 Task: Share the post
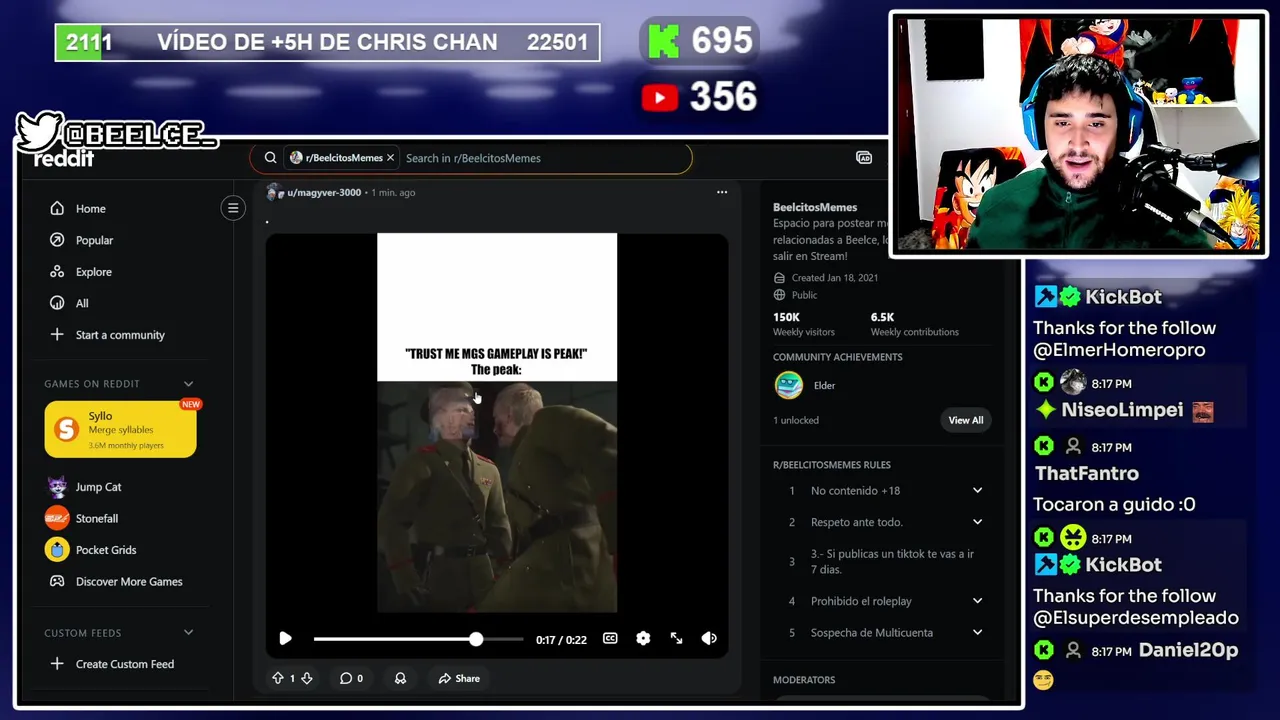coord(458,678)
